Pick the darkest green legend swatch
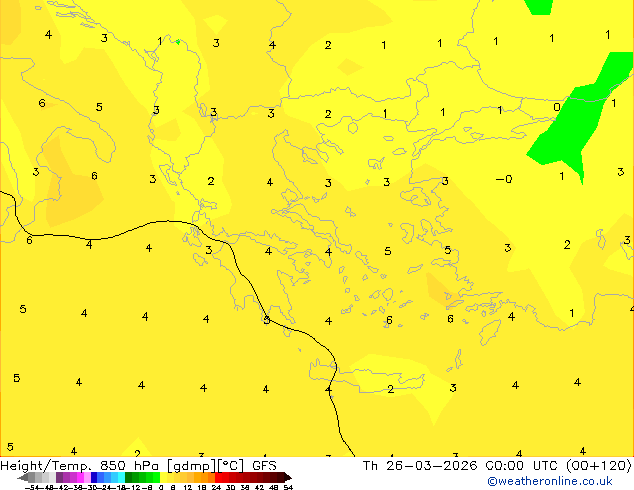This screenshot has width=634, height=490. point(128,477)
